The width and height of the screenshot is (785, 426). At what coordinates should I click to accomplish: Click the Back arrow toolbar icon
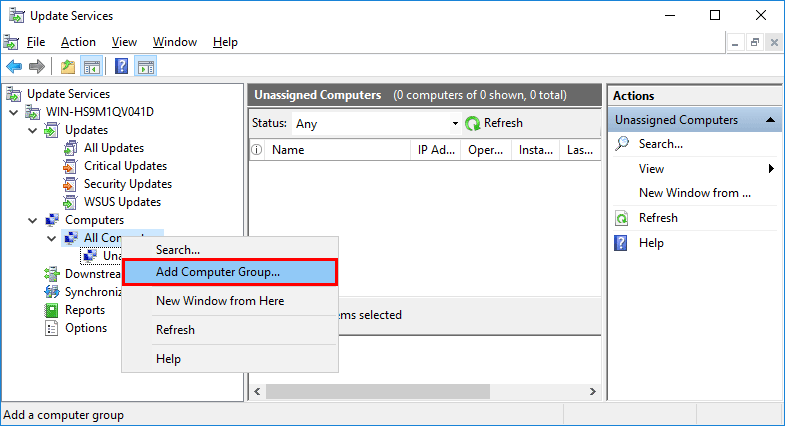pos(14,66)
